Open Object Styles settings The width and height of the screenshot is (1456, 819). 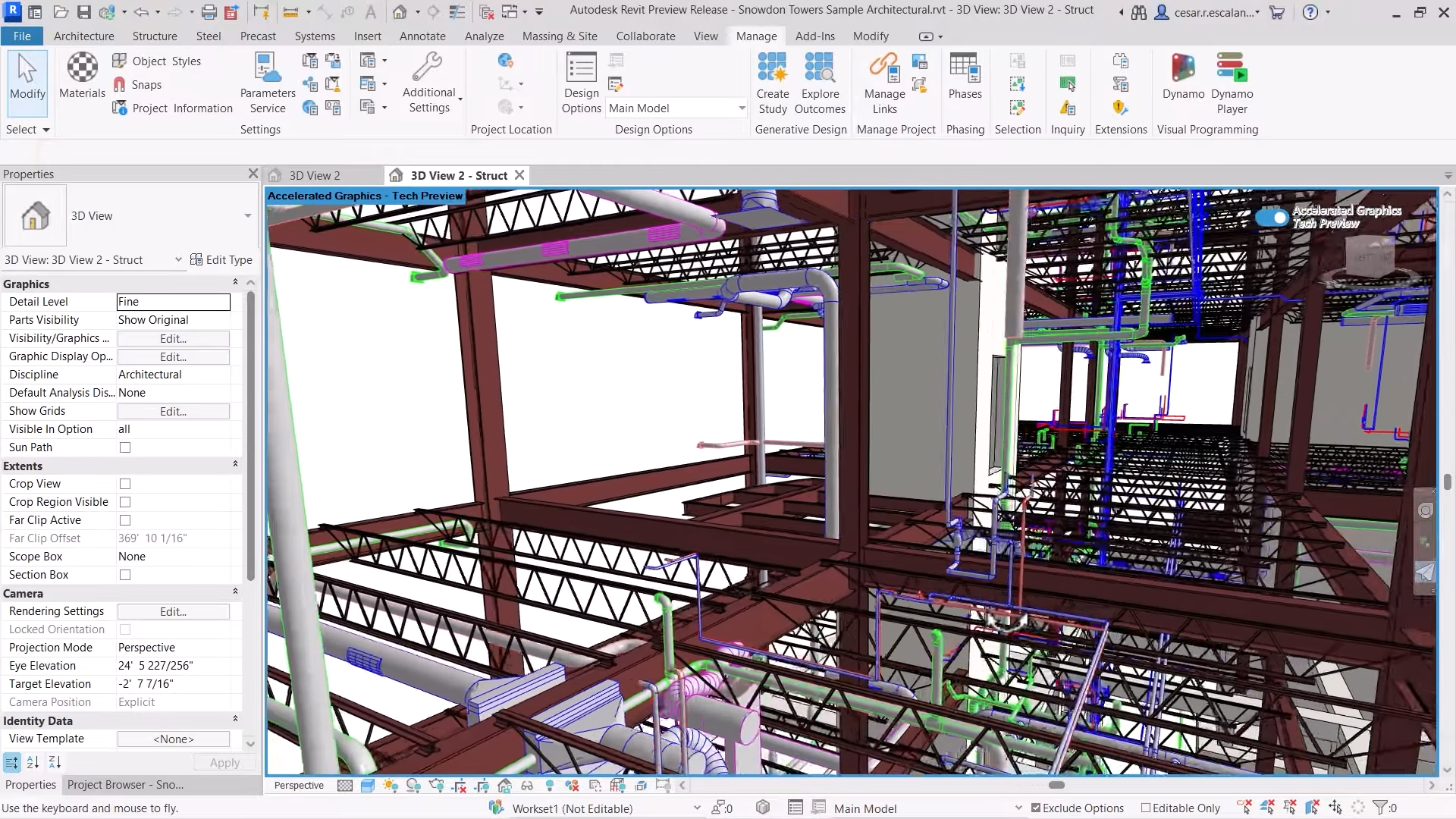point(157,61)
